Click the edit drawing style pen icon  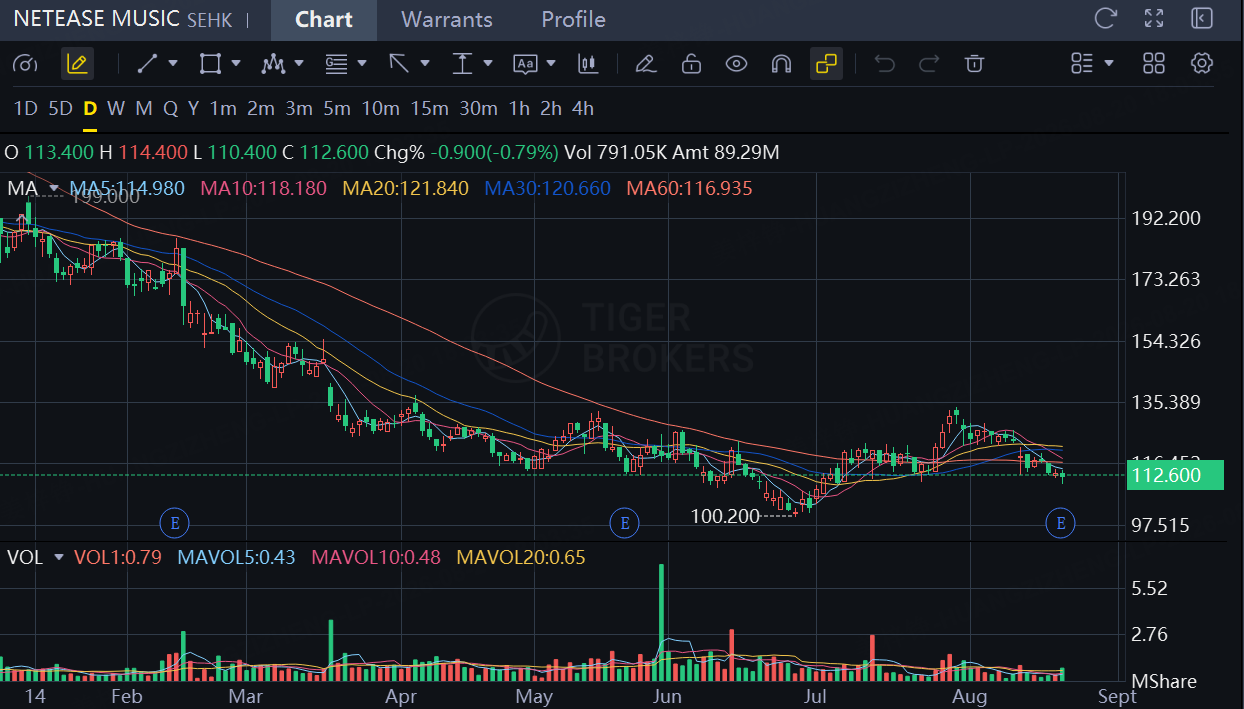click(645, 64)
